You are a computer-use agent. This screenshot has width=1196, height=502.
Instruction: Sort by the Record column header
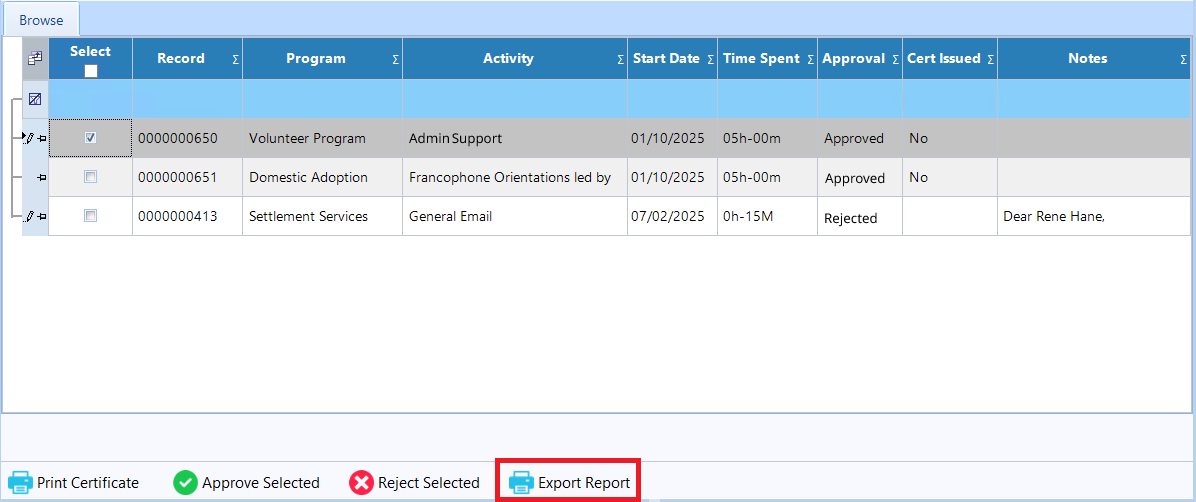[x=181, y=58]
